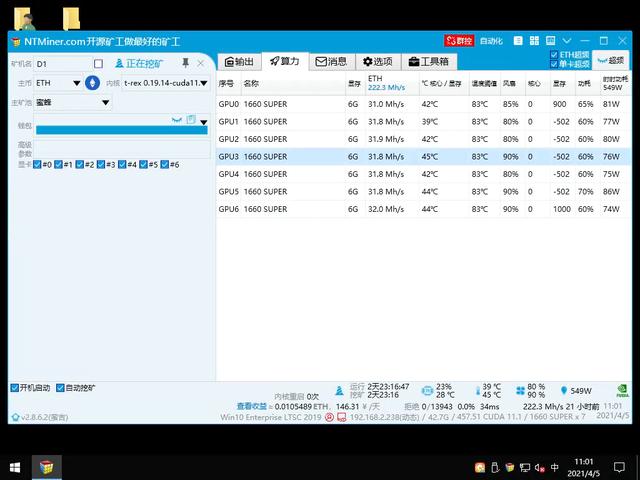Click the CPU usage icon showing 23%

(427, 391)
